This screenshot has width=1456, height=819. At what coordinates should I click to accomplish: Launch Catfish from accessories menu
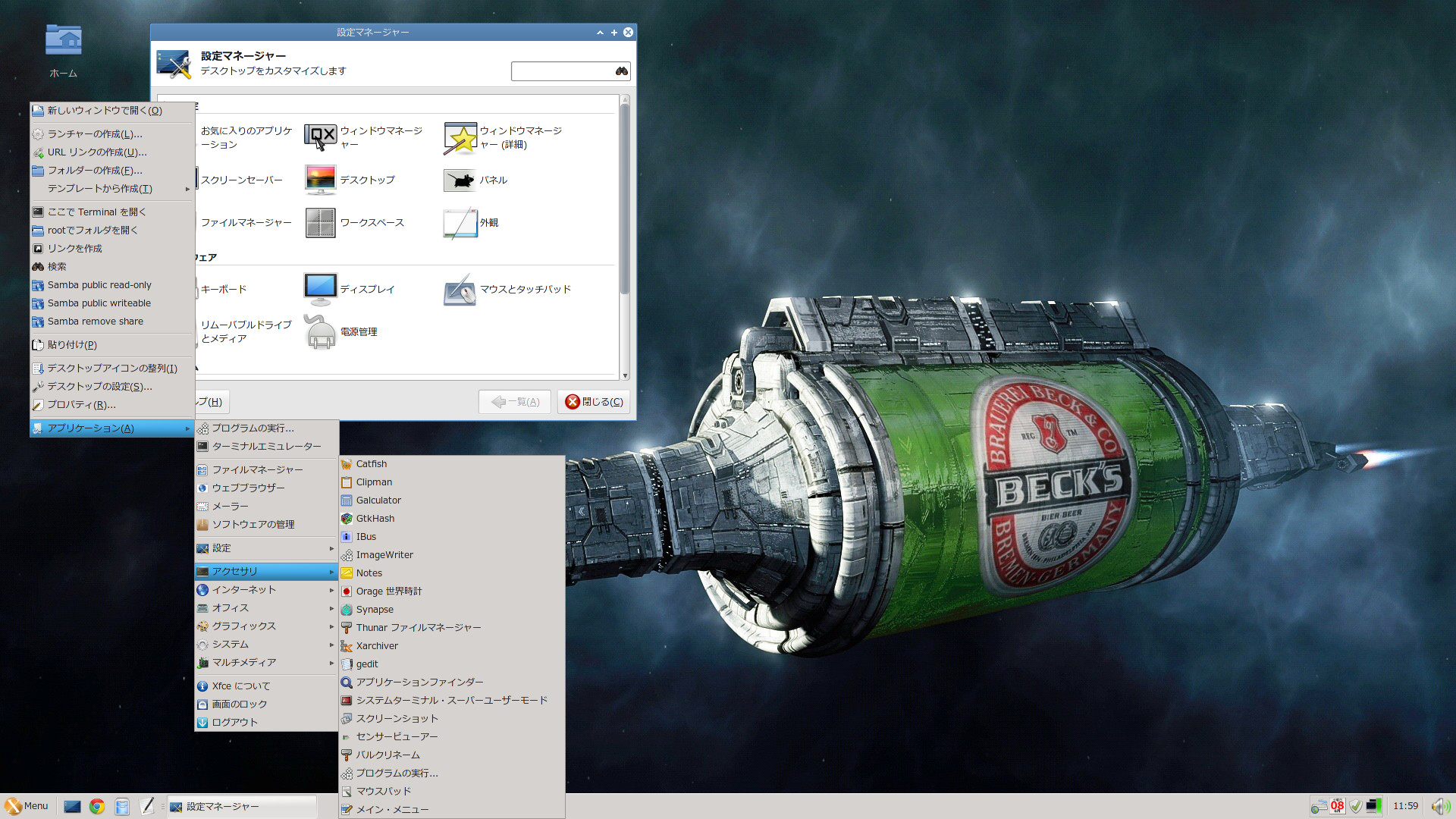point(452,464)
